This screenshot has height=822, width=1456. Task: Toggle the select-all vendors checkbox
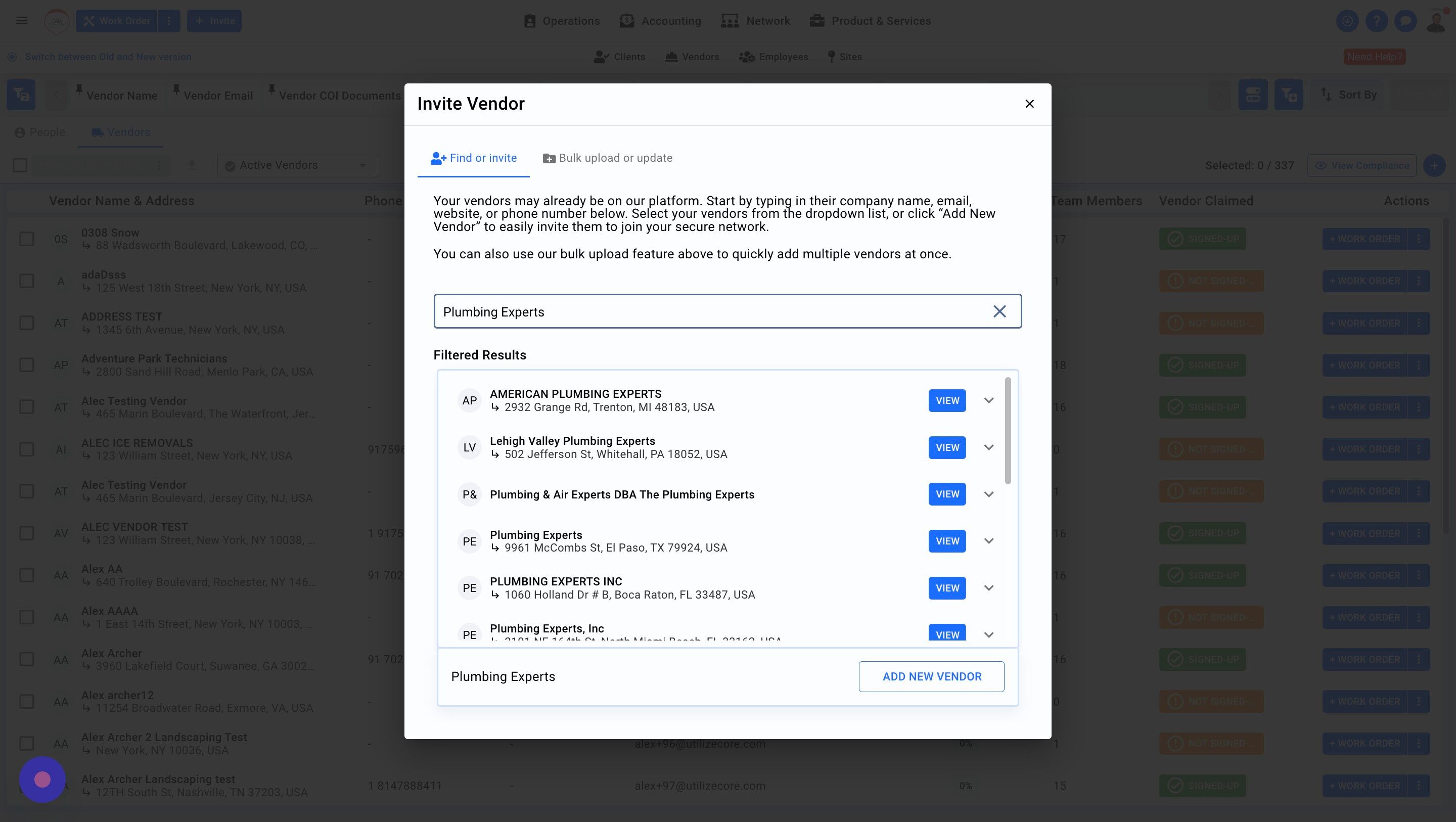(20, 165)
